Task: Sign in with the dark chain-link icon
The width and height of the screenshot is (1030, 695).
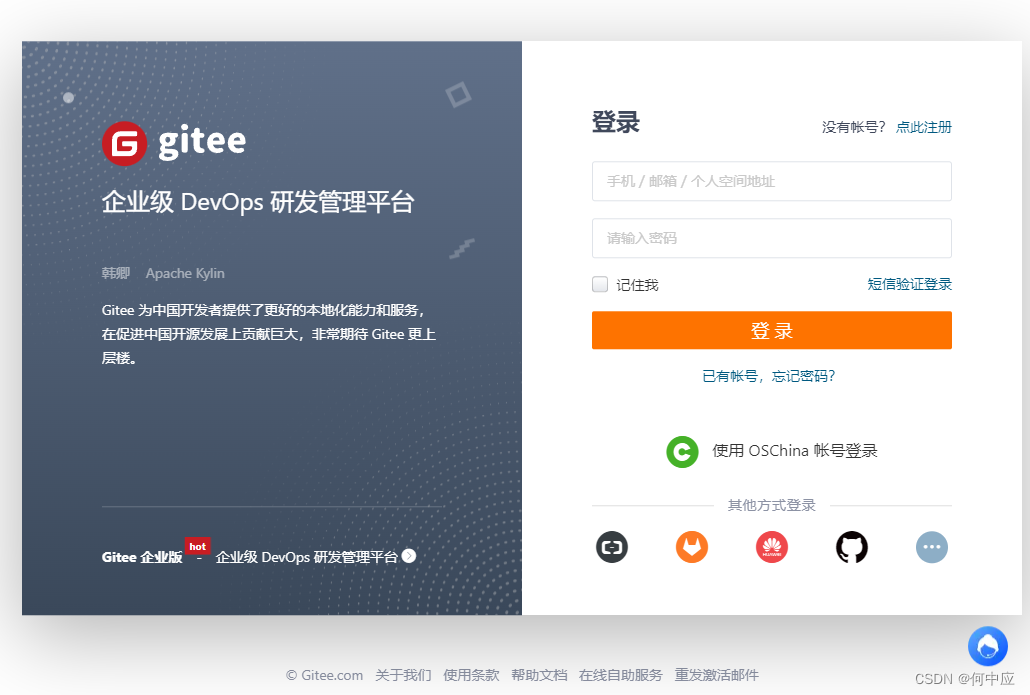Action: 612,547
